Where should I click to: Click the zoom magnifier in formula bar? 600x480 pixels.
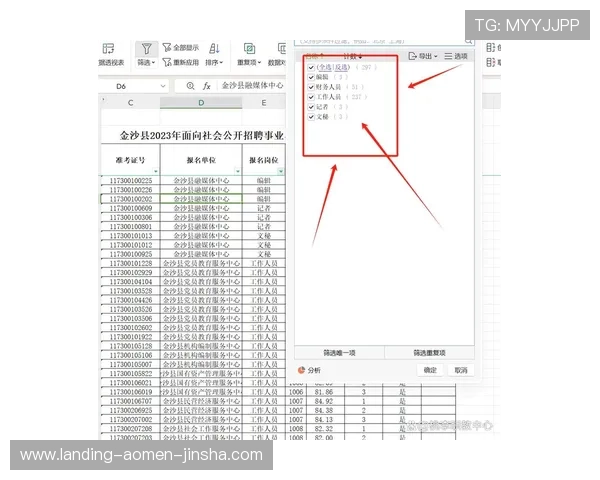(x=190, y=86)
